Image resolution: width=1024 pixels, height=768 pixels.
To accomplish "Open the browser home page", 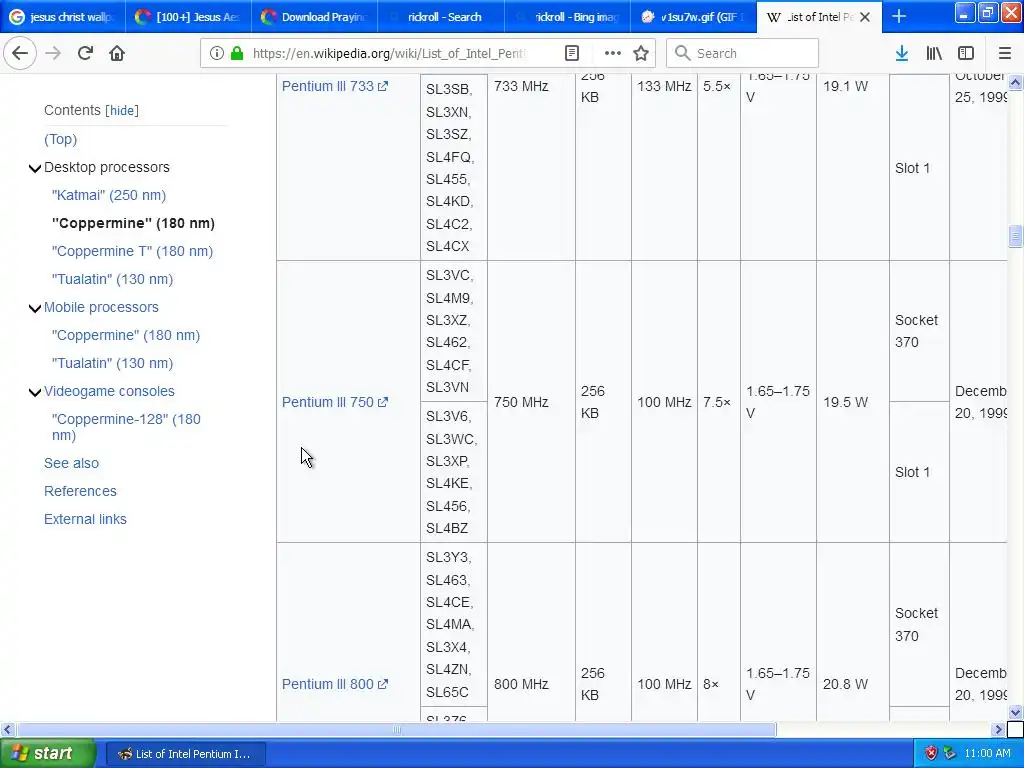I will pyautogui.click(x=117, y=53).
